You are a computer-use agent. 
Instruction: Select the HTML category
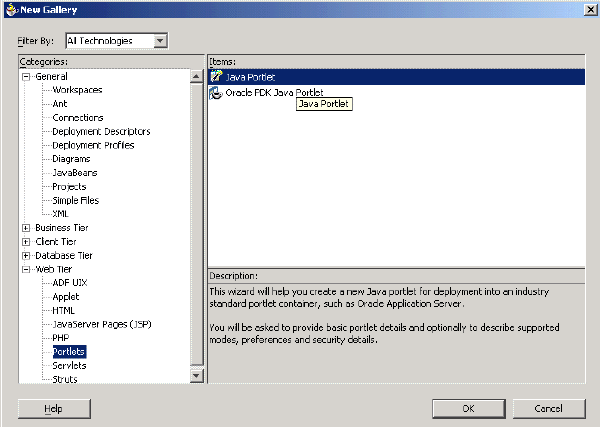point(64,310)
